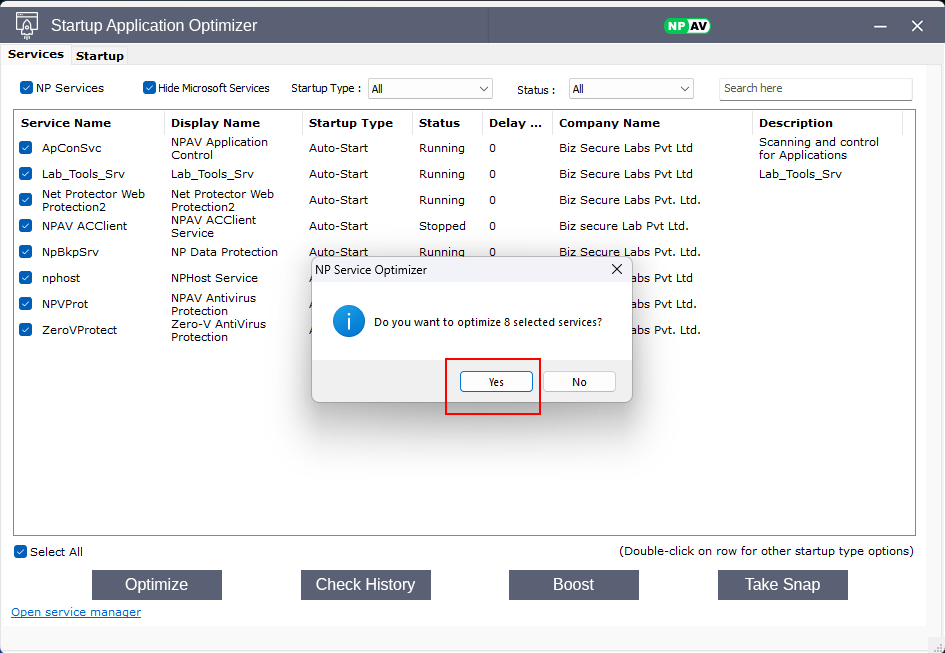
Task: Click the Check History button
Action: click(365, 585)
